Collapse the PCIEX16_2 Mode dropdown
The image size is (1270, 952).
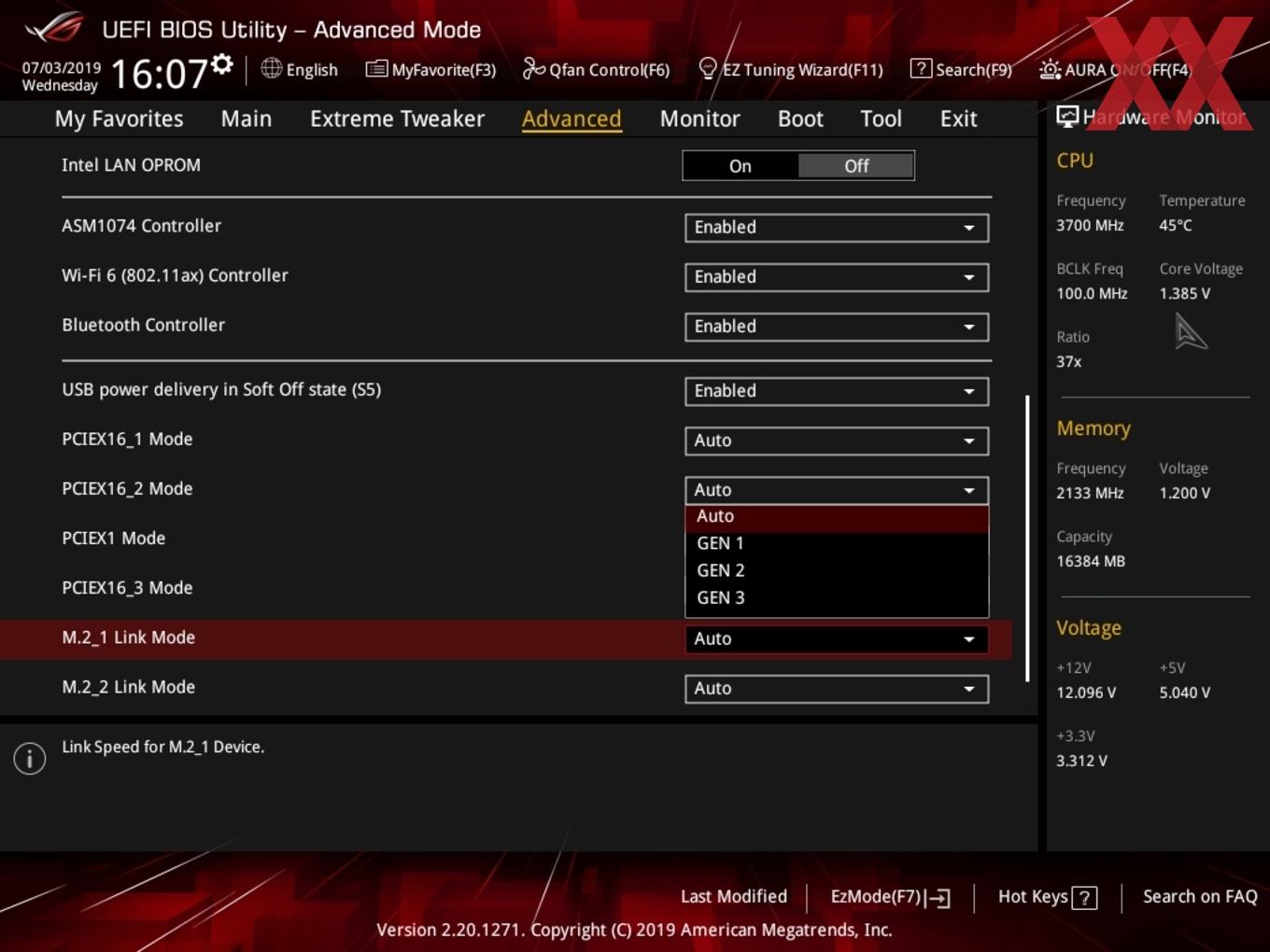pos(837,490)
